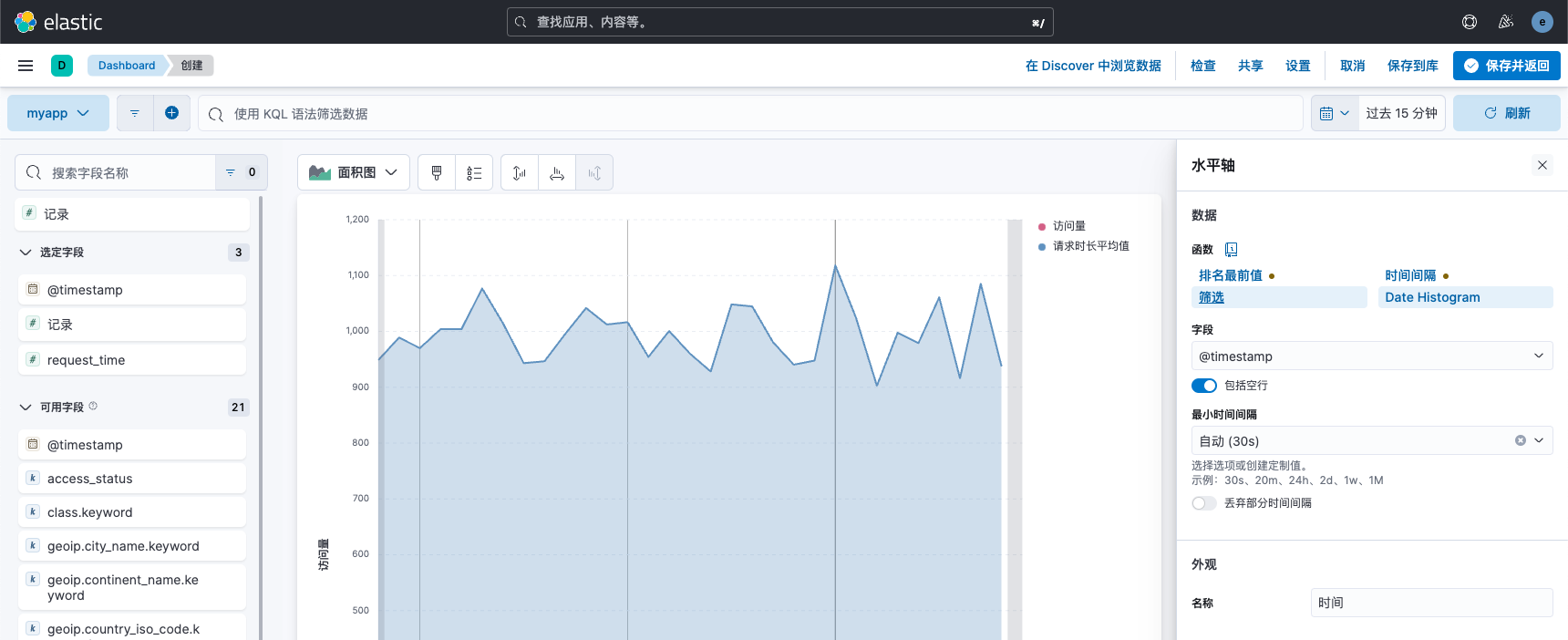Click the 名称 input containing 时间
Viewport: 1568px width, 640px height.
[1432, 603]
